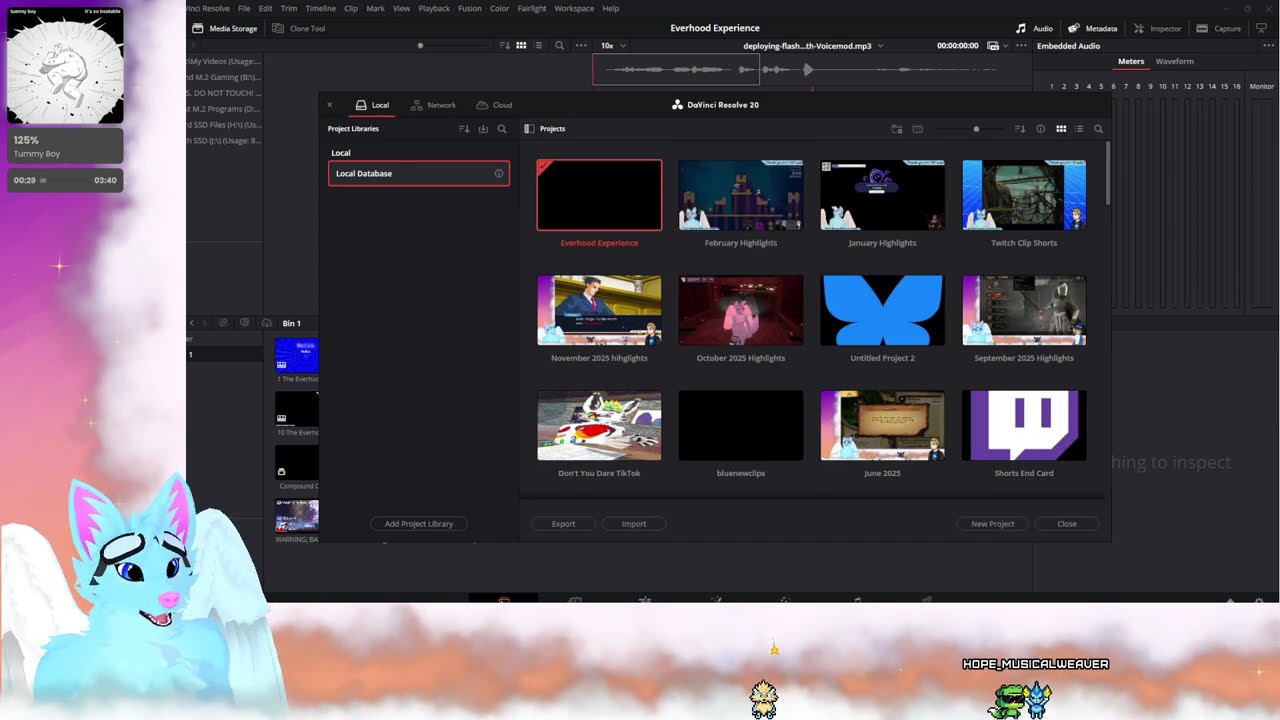The height and width of the screenshot is (720, 1280).
Task: Switch to the Meters tab
Action: (x=1131, y=61)
